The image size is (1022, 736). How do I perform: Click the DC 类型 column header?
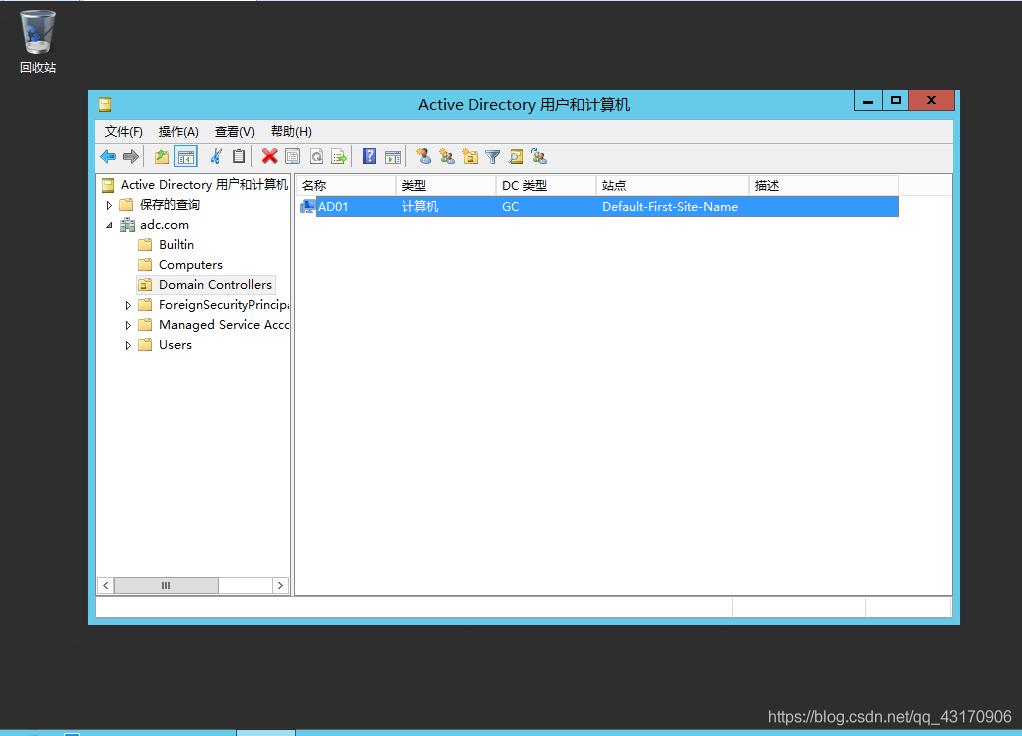point(545,185)
